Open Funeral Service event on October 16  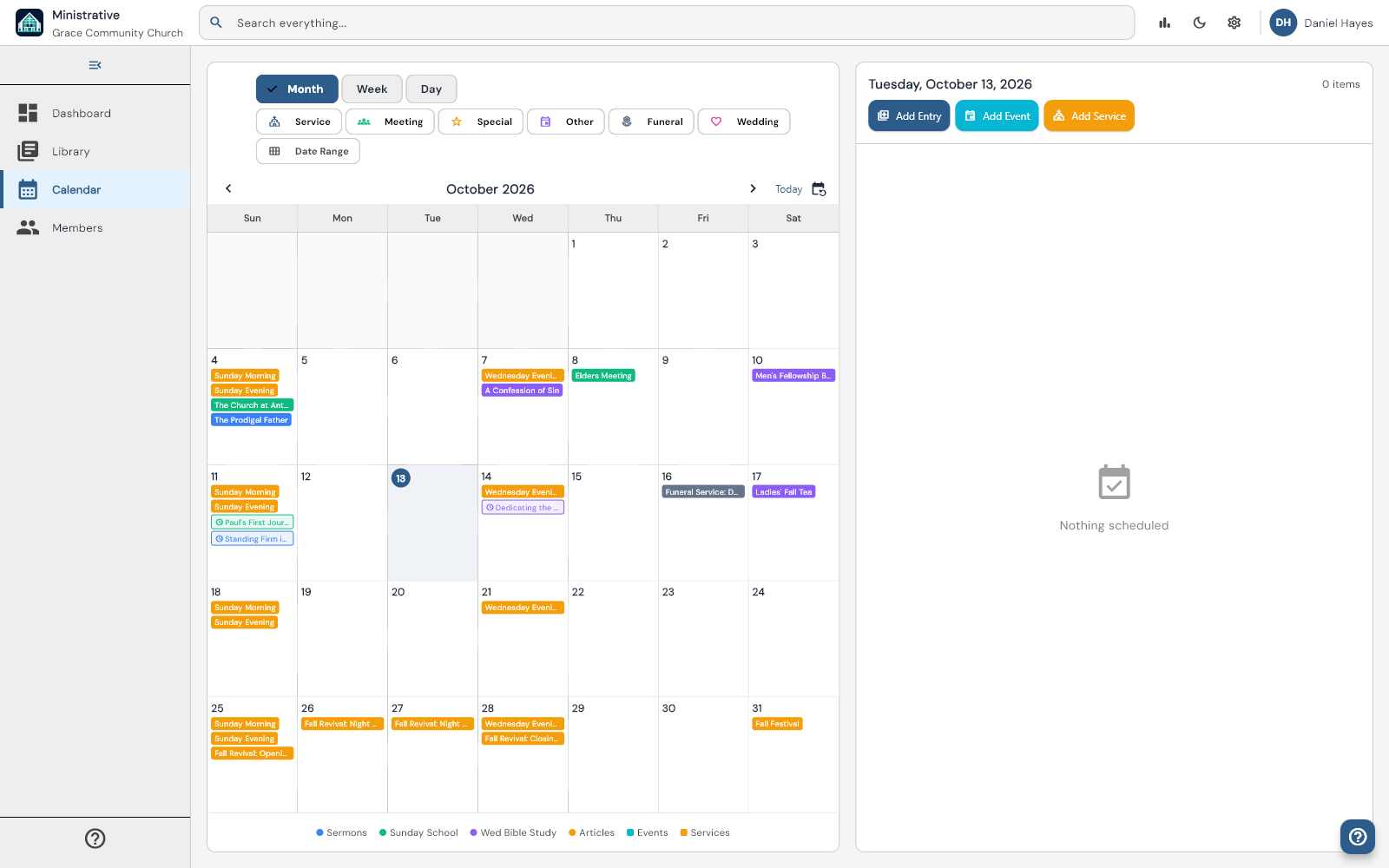pos(703,492)
